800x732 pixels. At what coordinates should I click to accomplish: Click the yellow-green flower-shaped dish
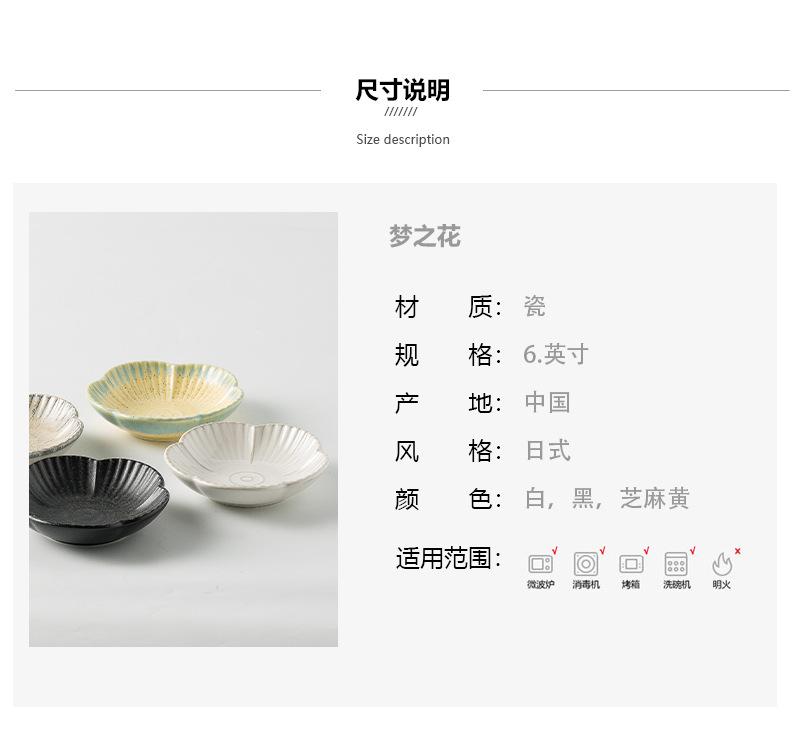[x=165, y=401]
